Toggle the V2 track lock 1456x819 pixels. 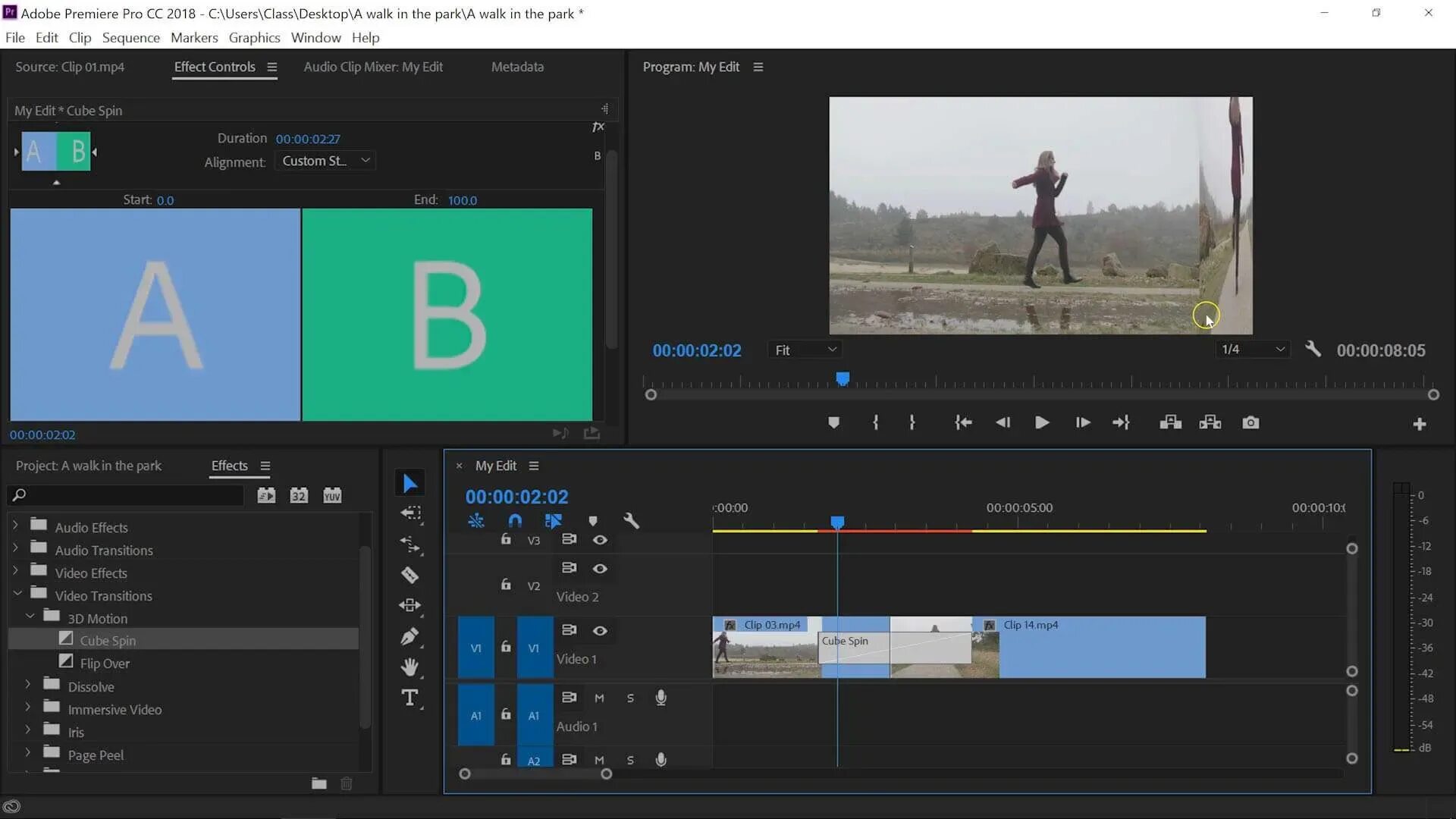click(x=506, y=585)
